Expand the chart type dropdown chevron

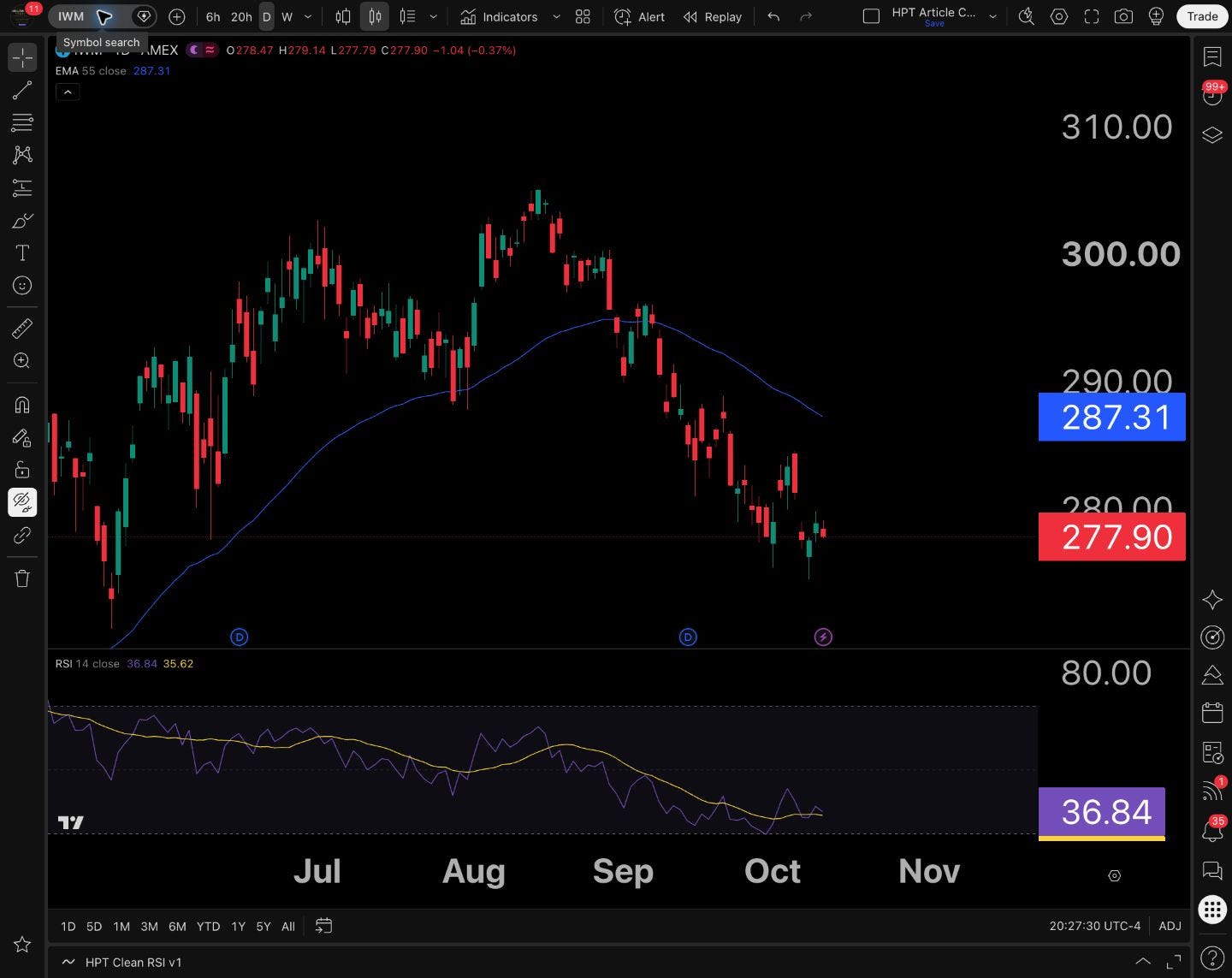(434, 16)
